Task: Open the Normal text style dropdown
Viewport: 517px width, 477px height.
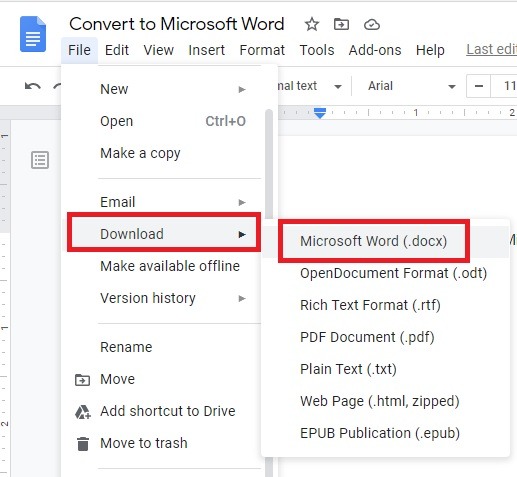Action: (310, 86)
